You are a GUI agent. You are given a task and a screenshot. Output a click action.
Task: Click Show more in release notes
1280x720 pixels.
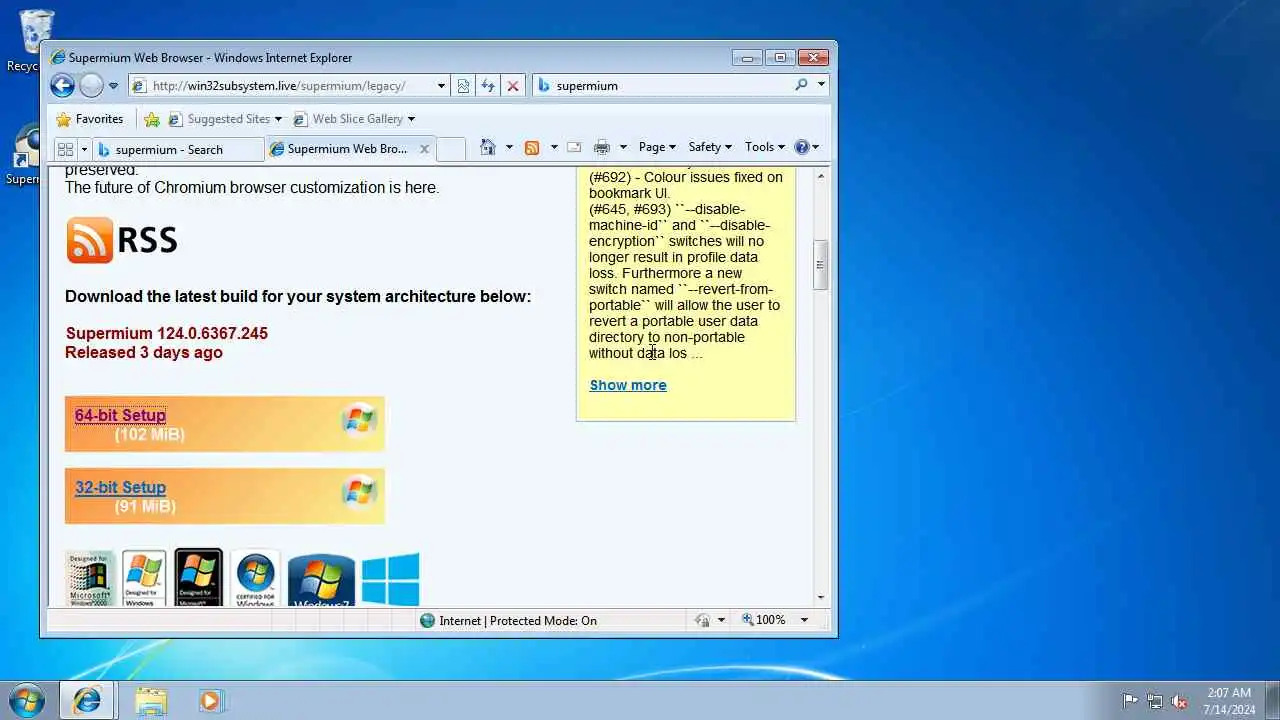pyautogui.click(x=628, y=385)
